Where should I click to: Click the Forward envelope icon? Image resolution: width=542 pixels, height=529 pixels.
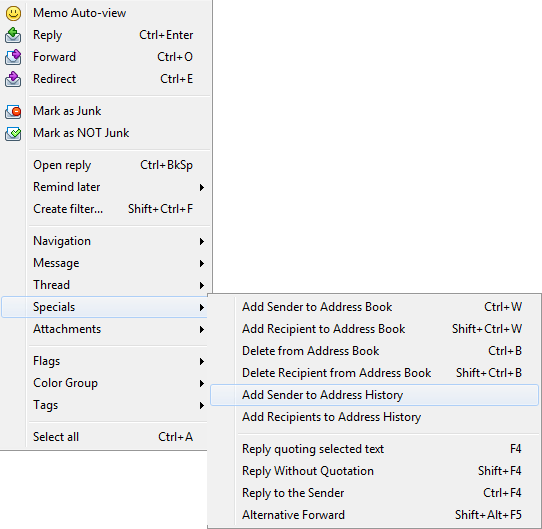13,57
